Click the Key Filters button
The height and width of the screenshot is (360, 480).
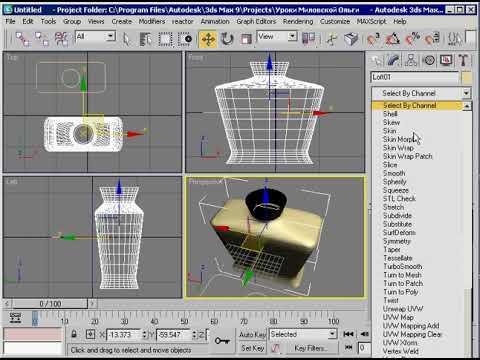[x=310, y=348]
